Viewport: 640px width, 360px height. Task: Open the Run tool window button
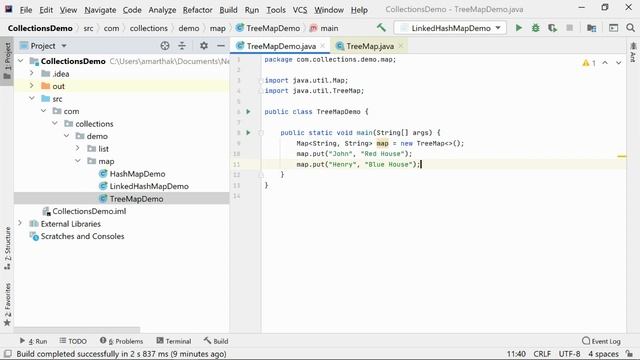tap(33, 341)
